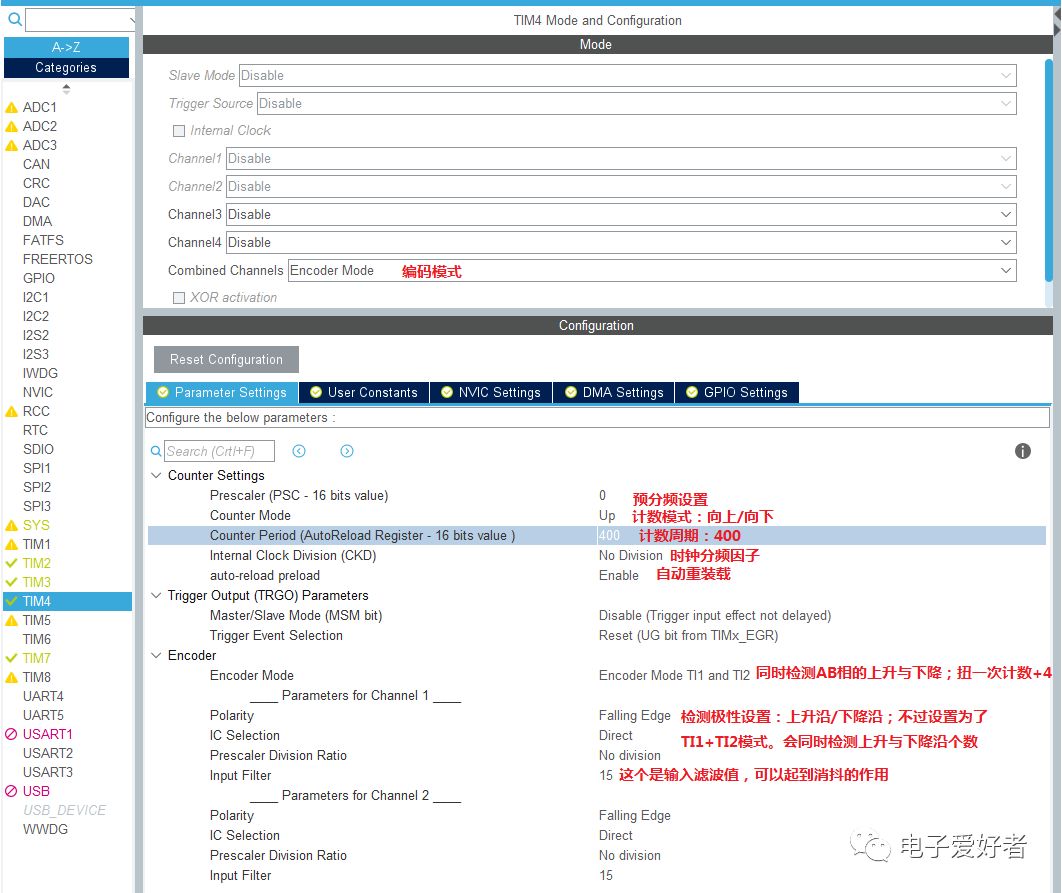
Task: Switch to Parameter Settings tab
Action: (x=221, y=392)
